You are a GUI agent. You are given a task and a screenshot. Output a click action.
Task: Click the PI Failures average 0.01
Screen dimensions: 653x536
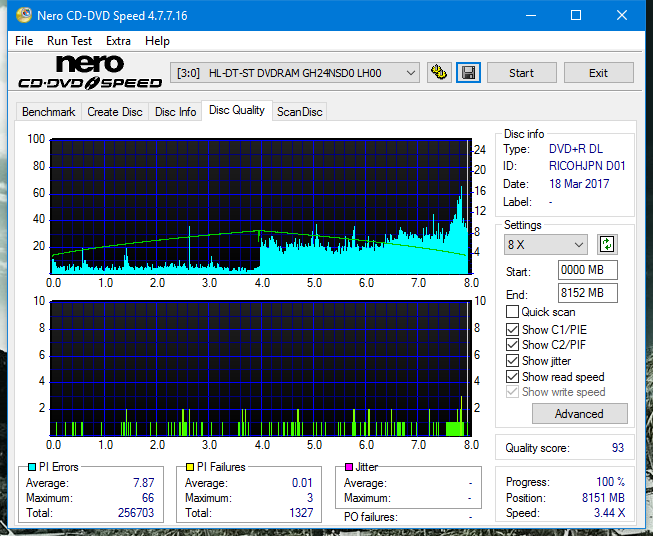tap(302, 483)
